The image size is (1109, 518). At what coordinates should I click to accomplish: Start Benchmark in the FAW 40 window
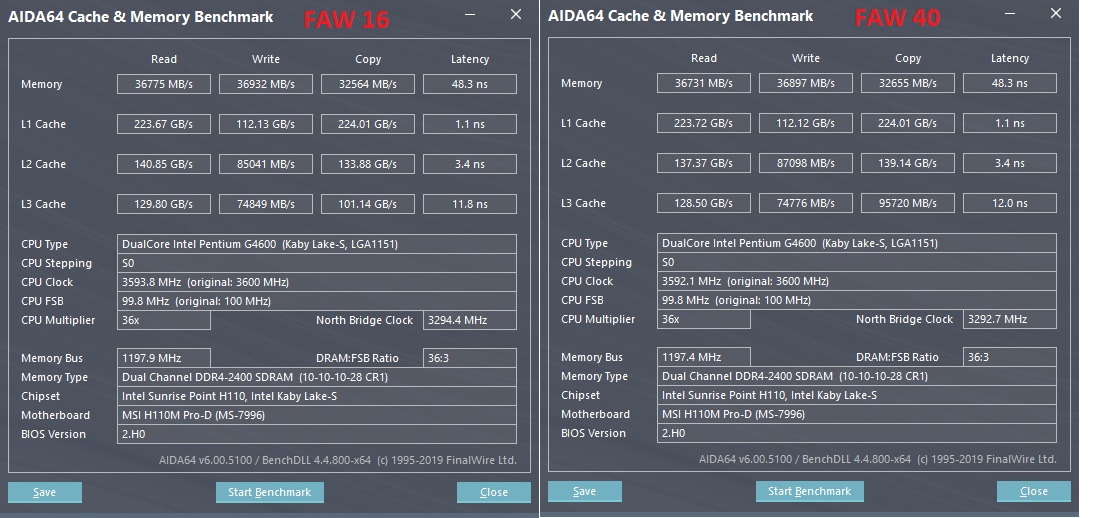pos(809,491)
